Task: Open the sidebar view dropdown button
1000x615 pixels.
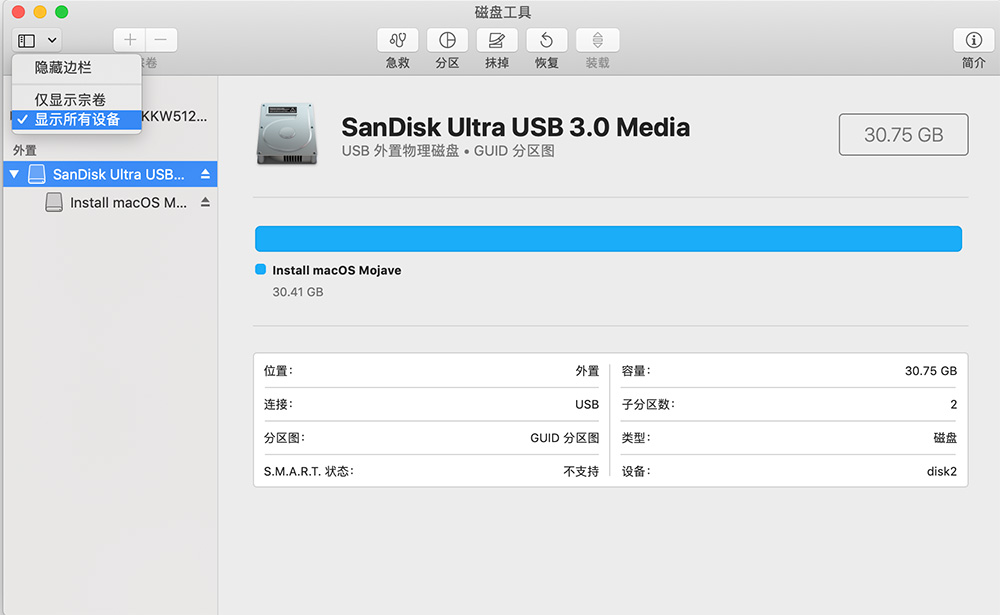Action: 38,40
